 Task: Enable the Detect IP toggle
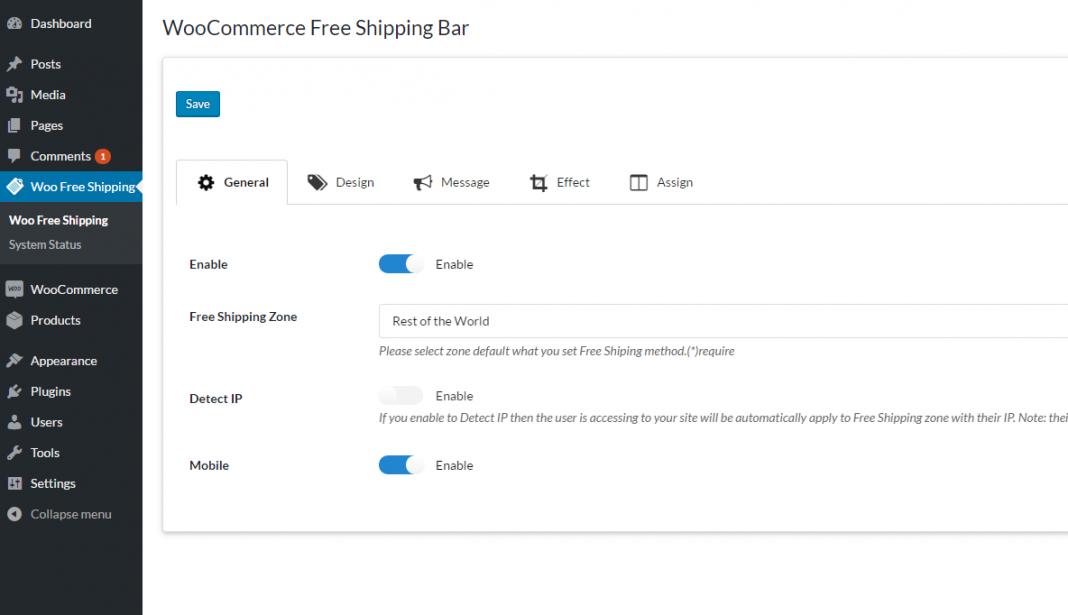(400, 395)
